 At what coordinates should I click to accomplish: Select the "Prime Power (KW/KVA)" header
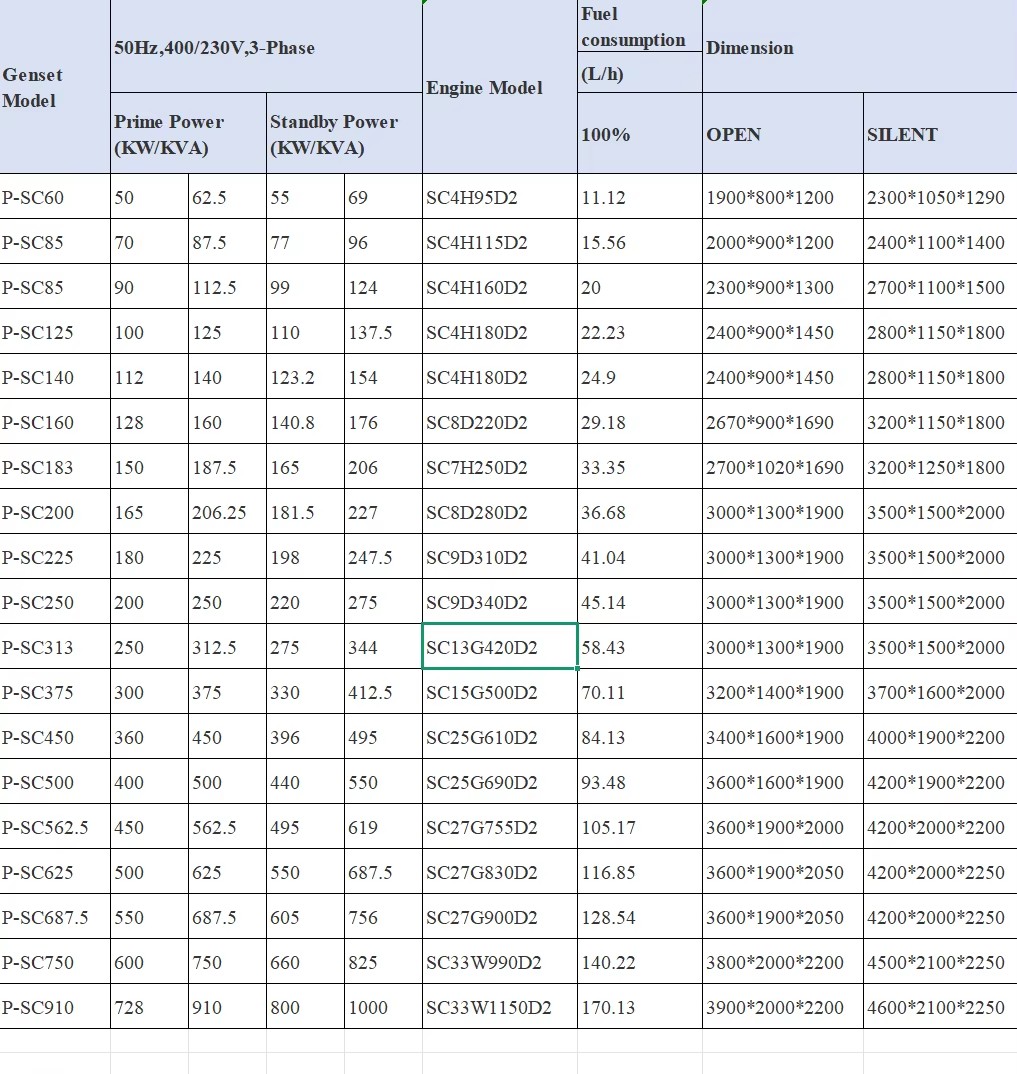pos(188,133)
